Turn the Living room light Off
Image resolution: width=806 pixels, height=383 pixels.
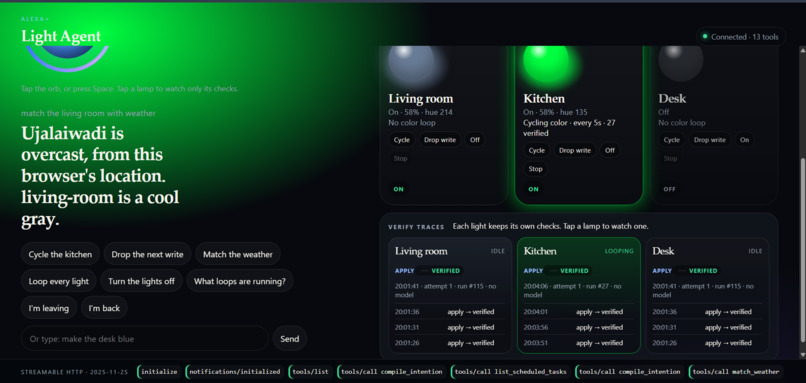[x=474, y=140]
